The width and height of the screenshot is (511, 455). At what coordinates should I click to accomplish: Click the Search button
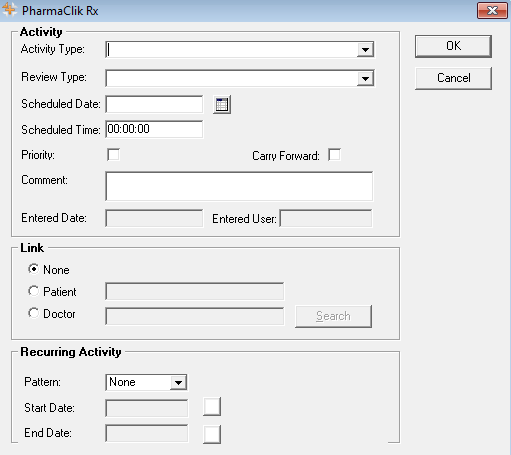coord(333,316)
